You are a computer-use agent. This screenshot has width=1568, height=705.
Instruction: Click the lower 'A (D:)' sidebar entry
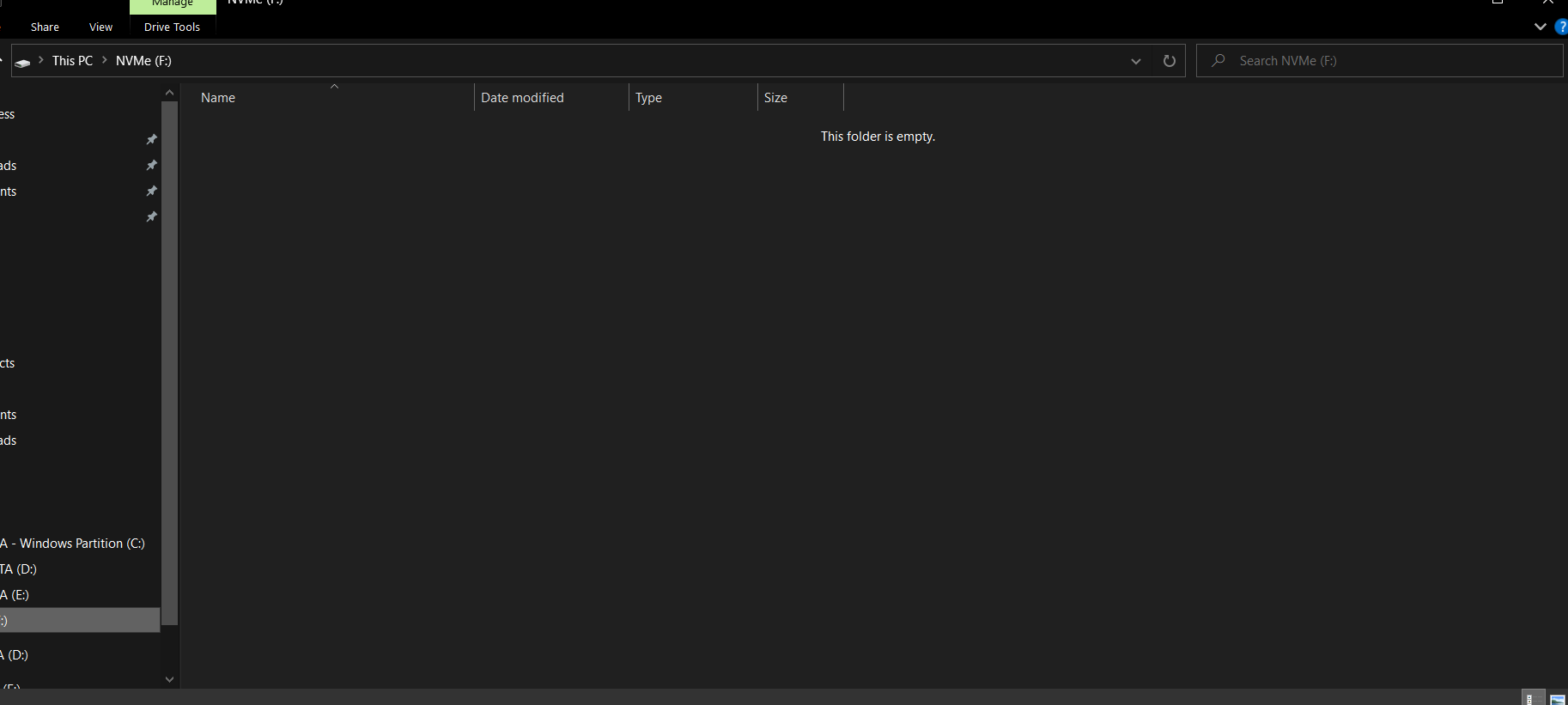tap(80, 655)
